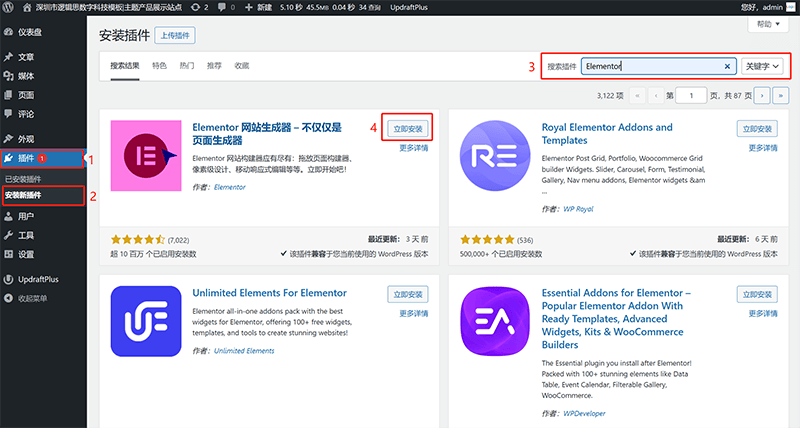Open the WP Royal author link
Viewport: 800px width, 428px height.
pos(578,209)
